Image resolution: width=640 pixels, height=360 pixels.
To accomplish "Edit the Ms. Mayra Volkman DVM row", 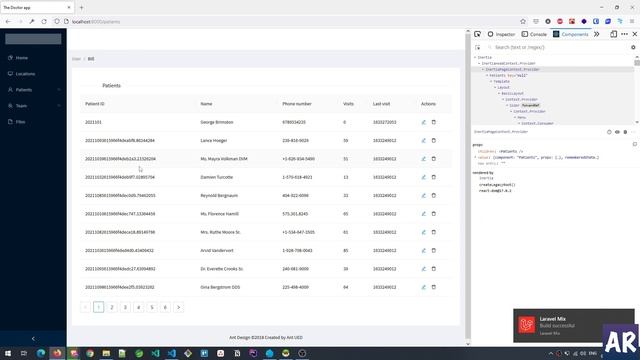I will pyautogui.click(x=424, y=159).
